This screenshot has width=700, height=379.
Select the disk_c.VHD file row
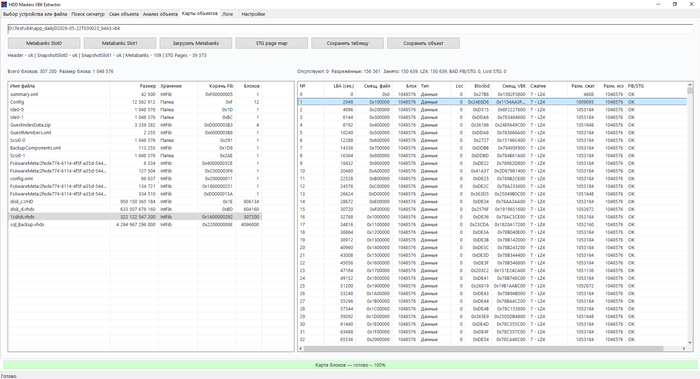pos(135,201)
